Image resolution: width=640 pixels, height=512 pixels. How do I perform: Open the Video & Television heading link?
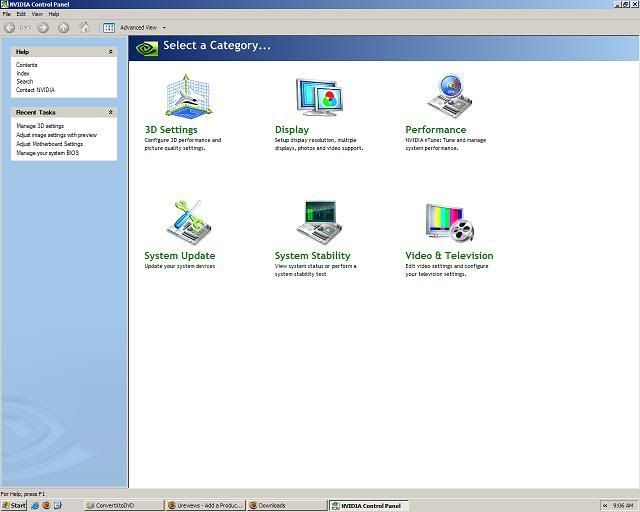pos(449,256)
